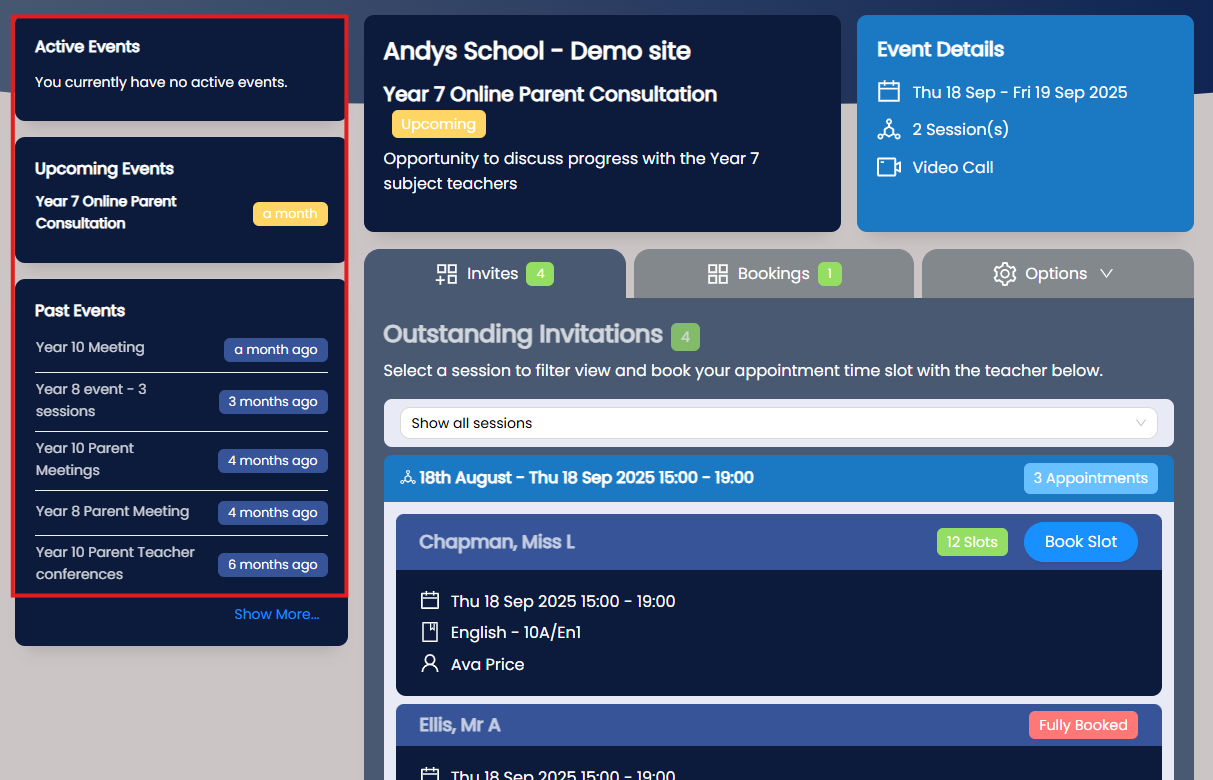This screenshot has height=780, width=1213.
Task: Open the Year 8 event - 3 sessions
Action: coord(91,400)
